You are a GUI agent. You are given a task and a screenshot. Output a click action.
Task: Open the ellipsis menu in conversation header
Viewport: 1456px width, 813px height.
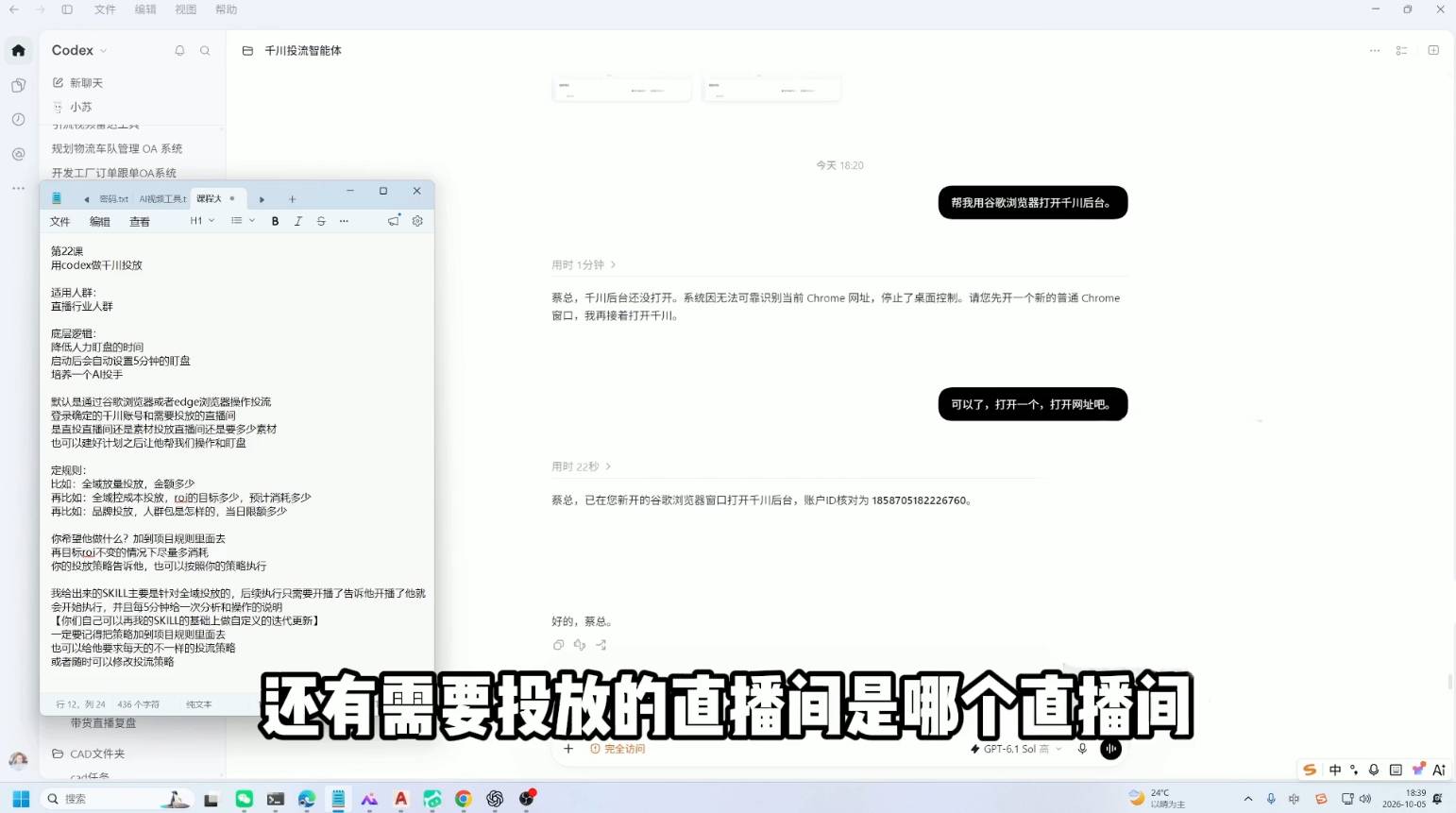(1375, 51)
